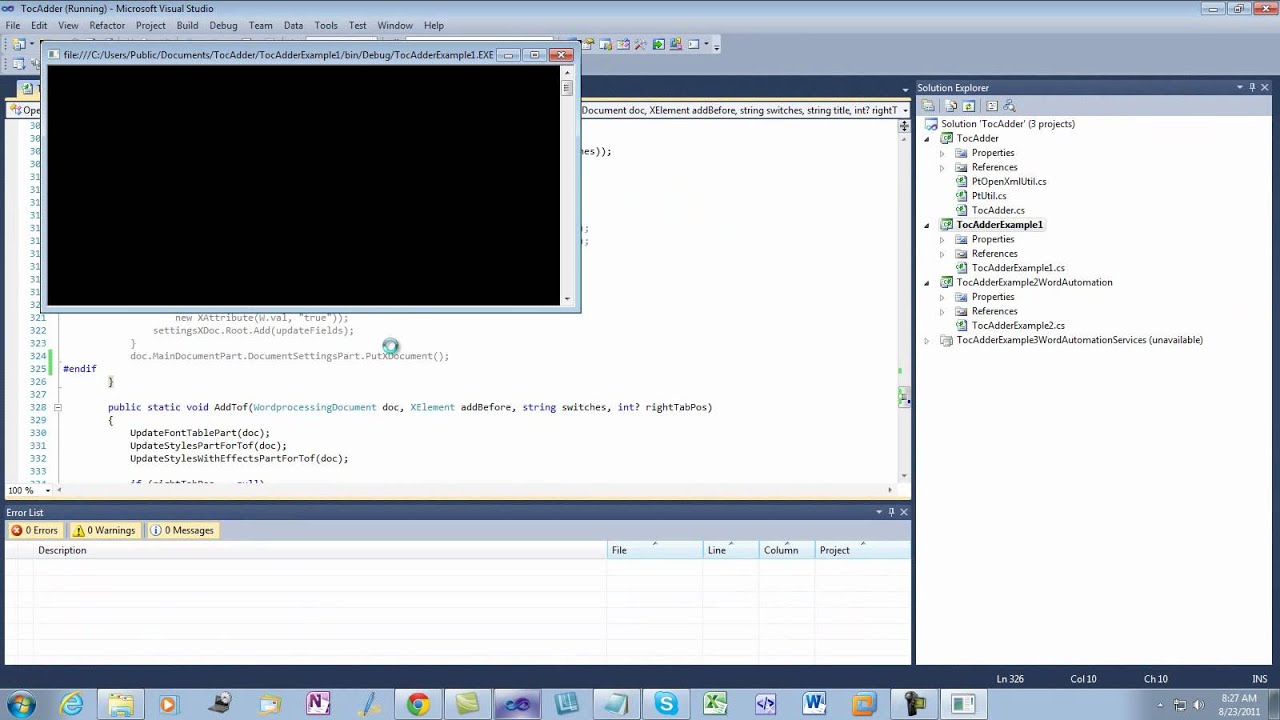Expand References under TocAdderExample2WordAutomation project
The height and width of the screenshot is (720, 1280).
click(941, 312)
